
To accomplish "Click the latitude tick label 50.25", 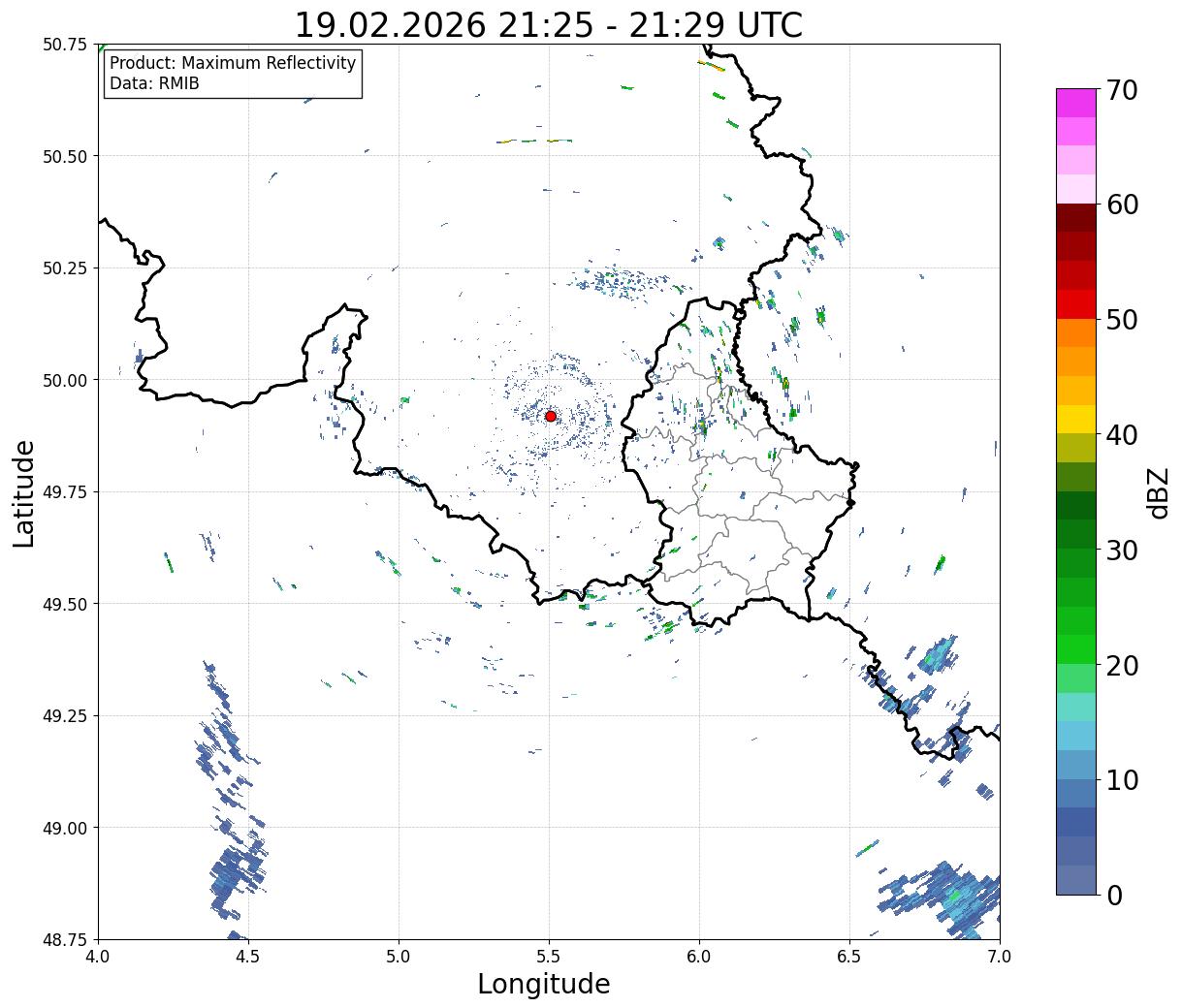I will click(x=66, y=268).
